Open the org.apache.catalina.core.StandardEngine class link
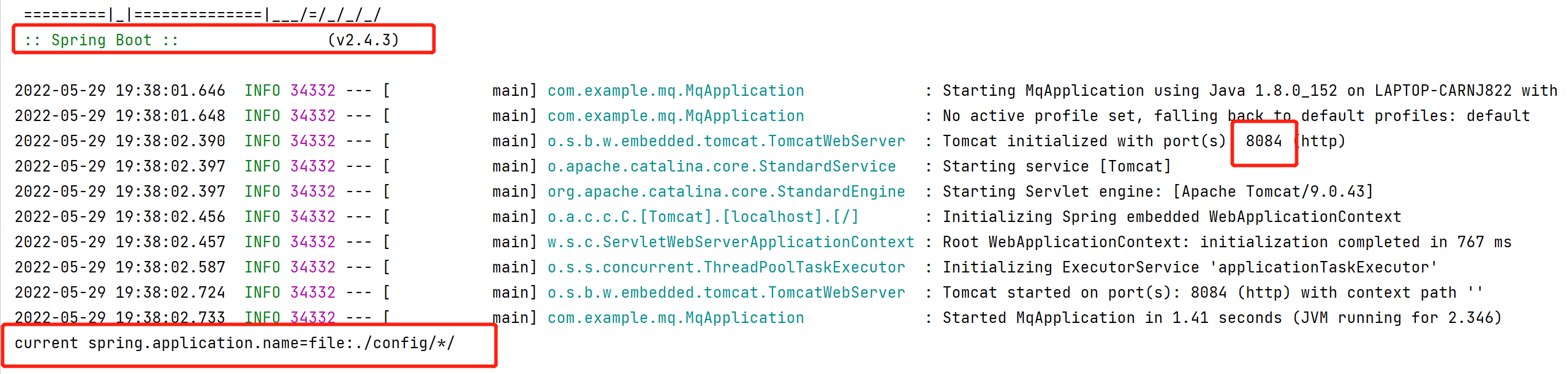 point(725,192)
